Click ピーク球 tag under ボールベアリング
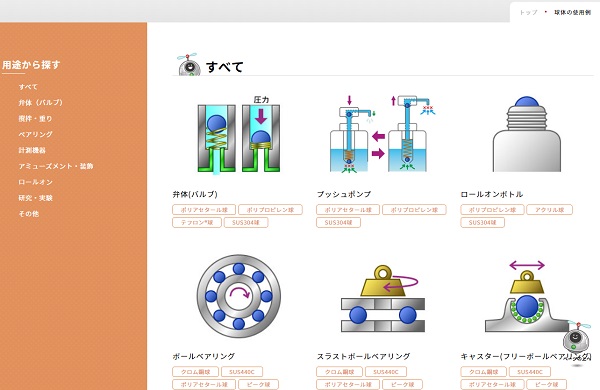 coord(258,384)
